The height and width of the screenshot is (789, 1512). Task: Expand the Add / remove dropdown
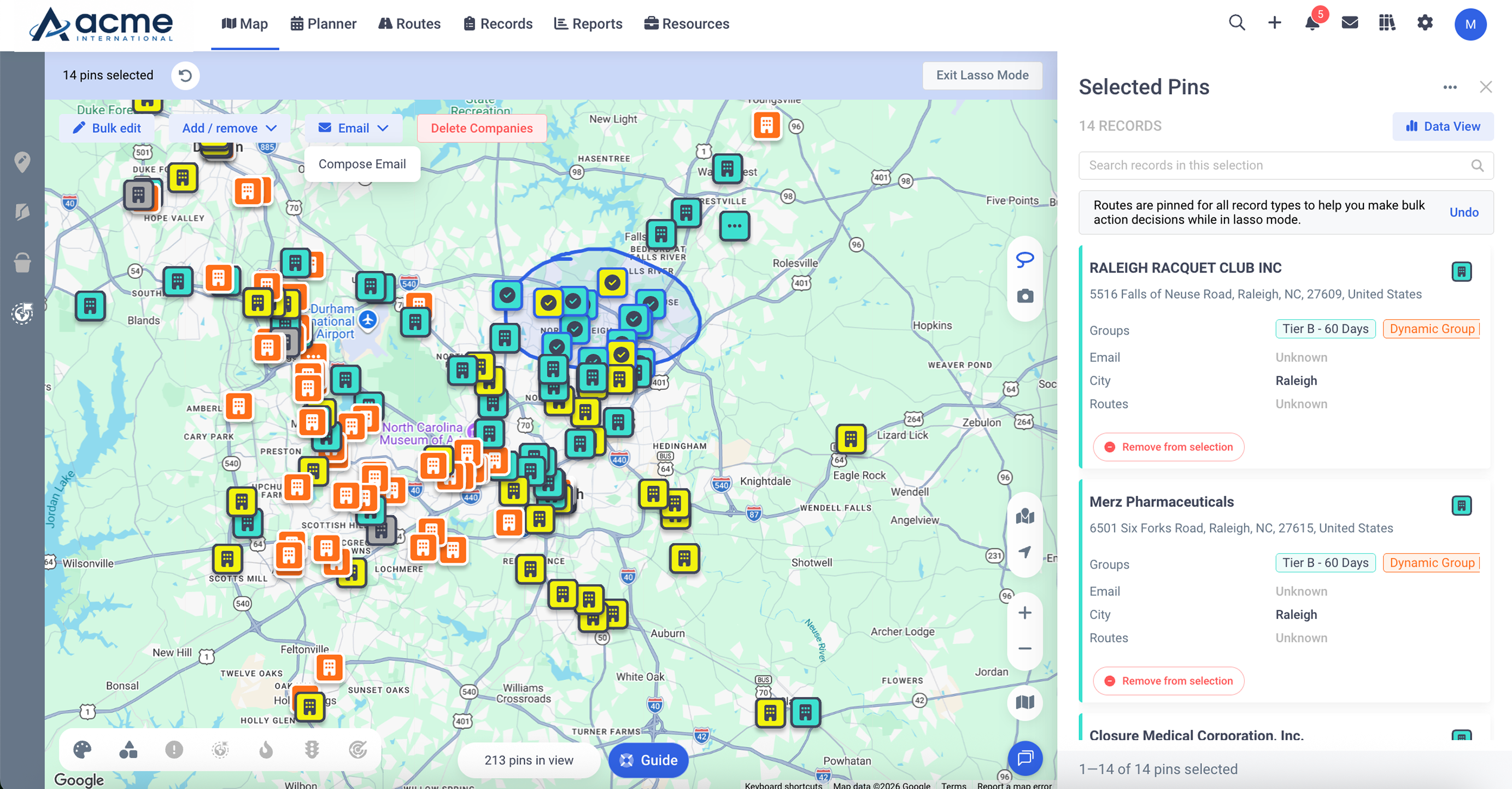(x=230, y=128)
